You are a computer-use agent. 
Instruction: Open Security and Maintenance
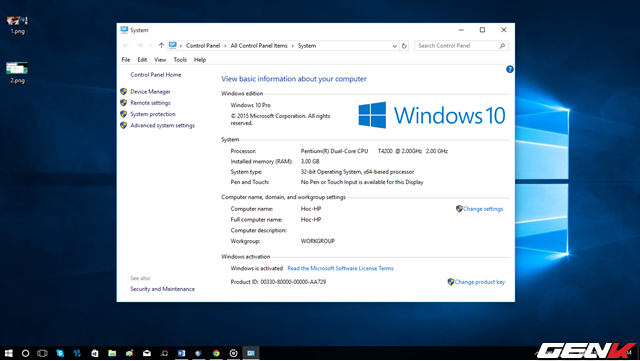click(x=162, y=289)
